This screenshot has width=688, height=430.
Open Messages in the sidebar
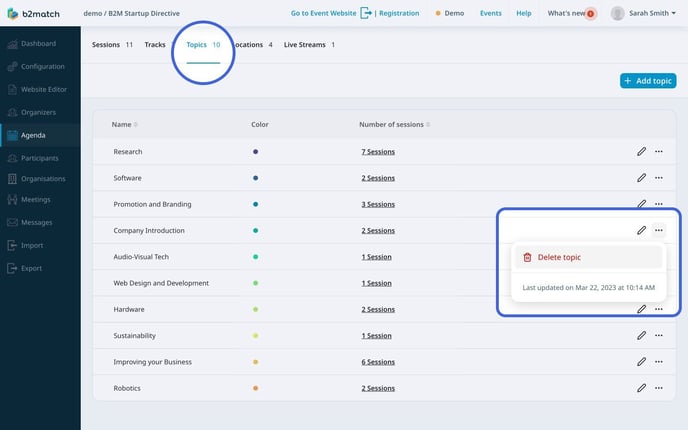coord(40,222)
